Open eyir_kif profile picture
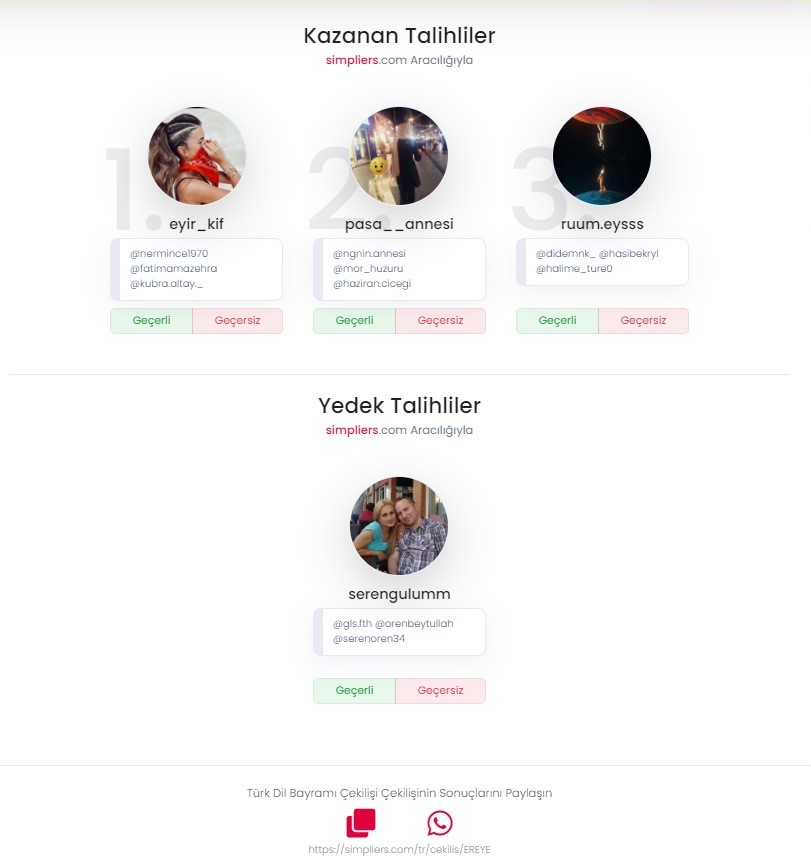This screenshot has width=811, height=857. pyautogui.click(x=197, y=156)
